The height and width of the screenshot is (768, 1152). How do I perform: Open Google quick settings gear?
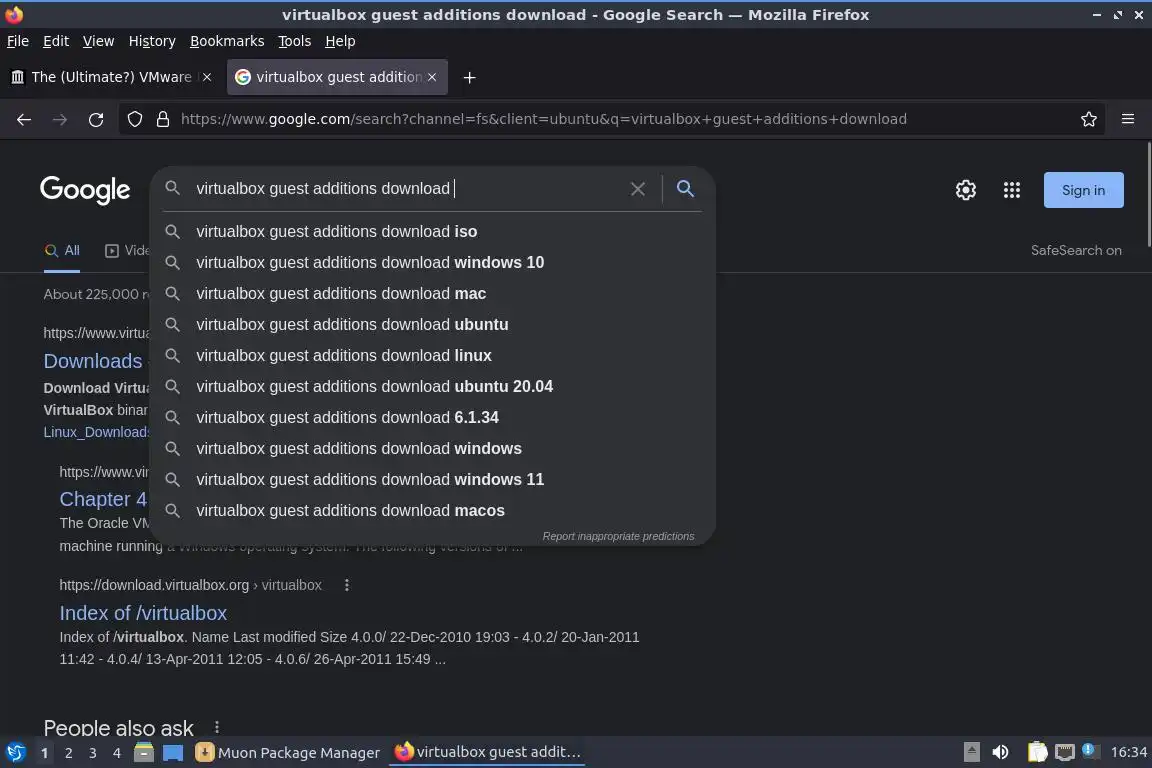(x=965, y=190)
